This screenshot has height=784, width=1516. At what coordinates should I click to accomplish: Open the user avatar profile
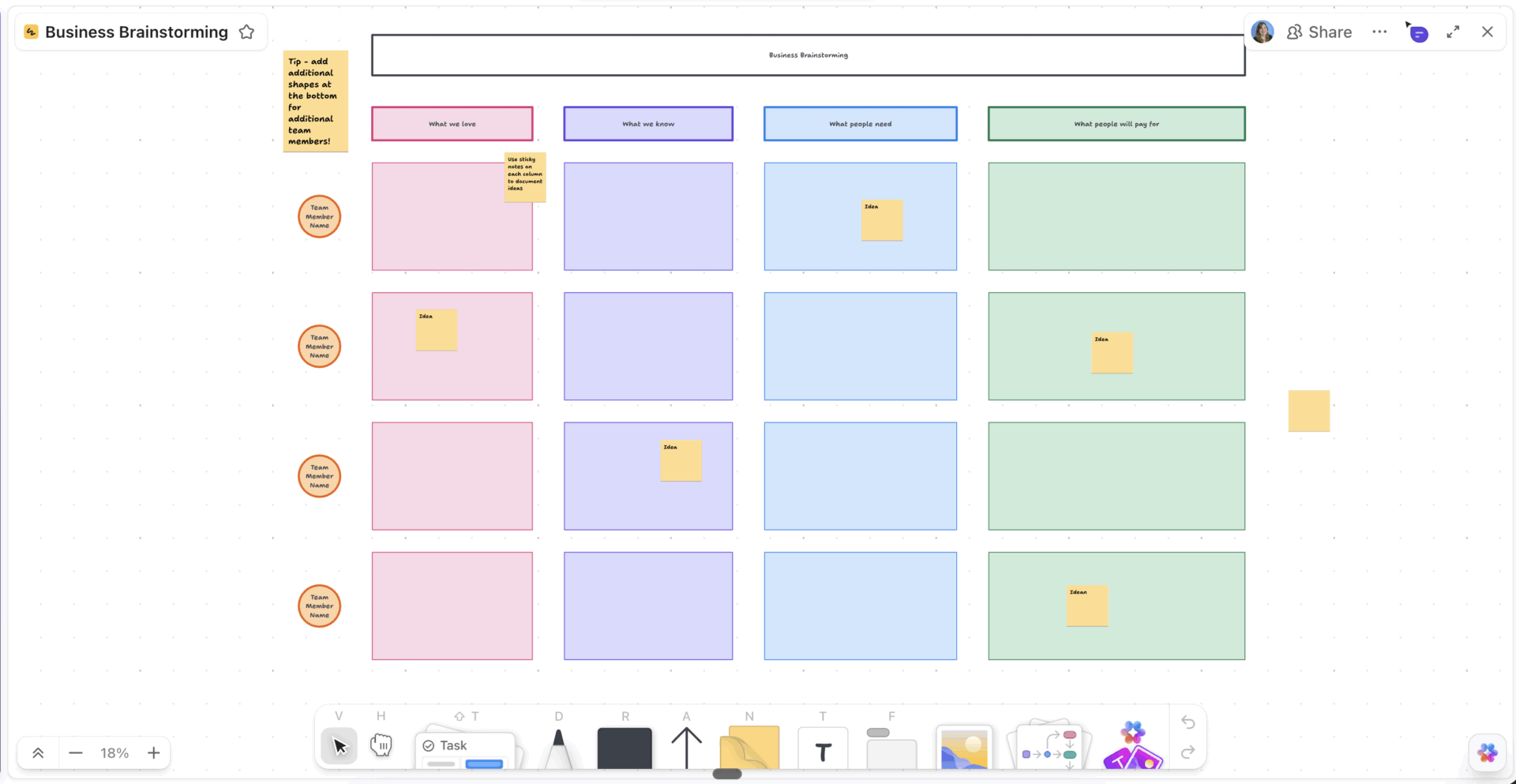coord(1263,32)
